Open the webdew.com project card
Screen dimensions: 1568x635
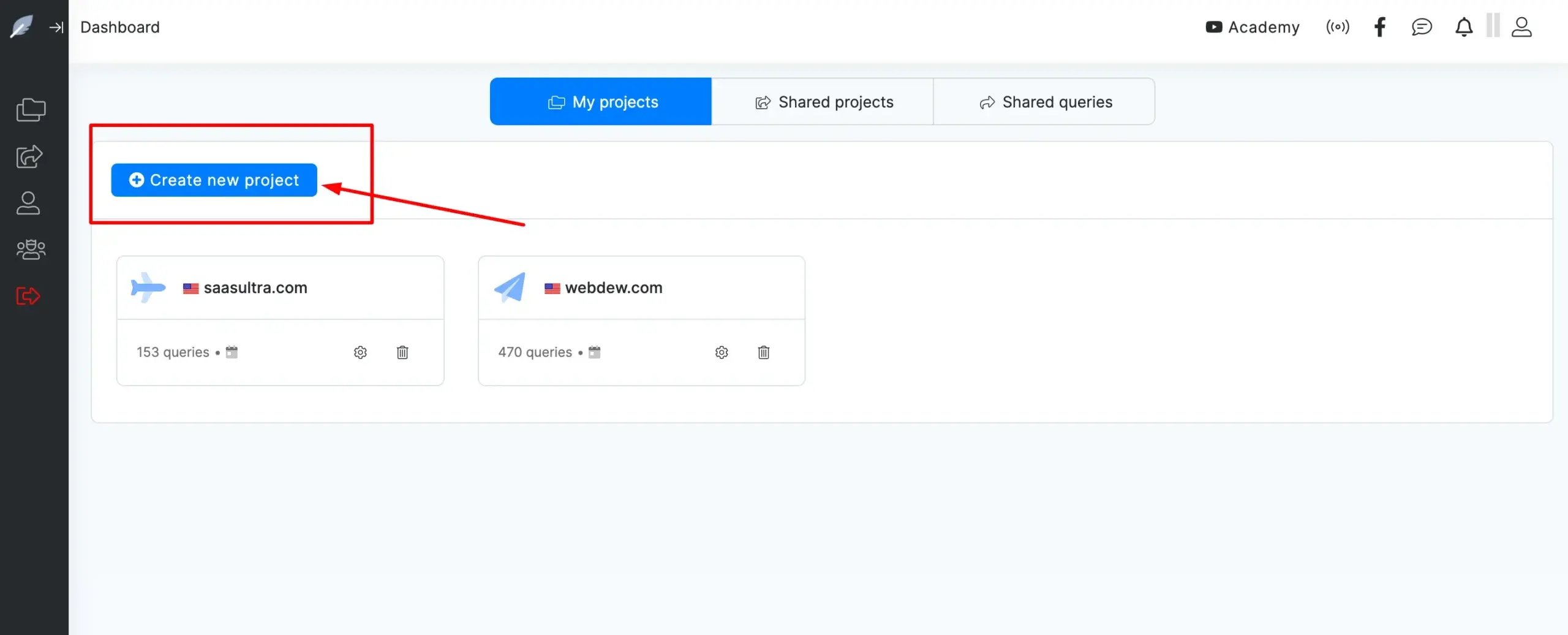click(613, 288)
